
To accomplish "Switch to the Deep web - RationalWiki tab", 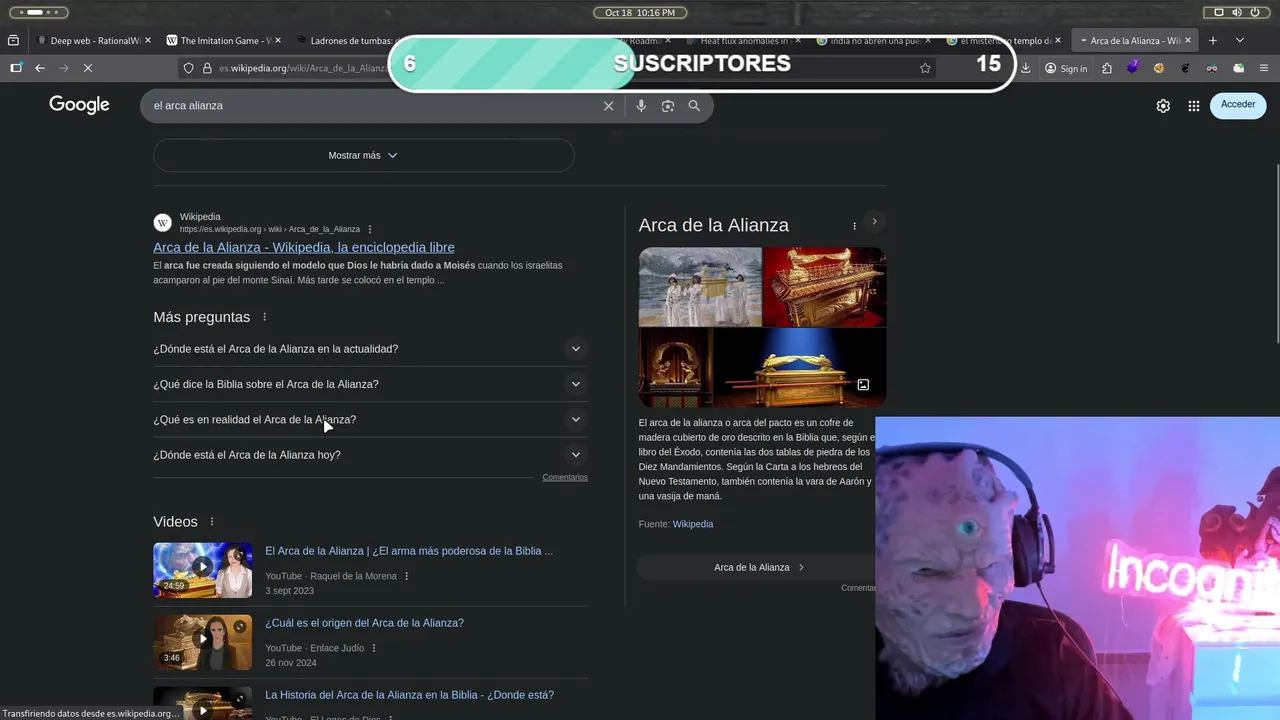I will coord(94,41).
